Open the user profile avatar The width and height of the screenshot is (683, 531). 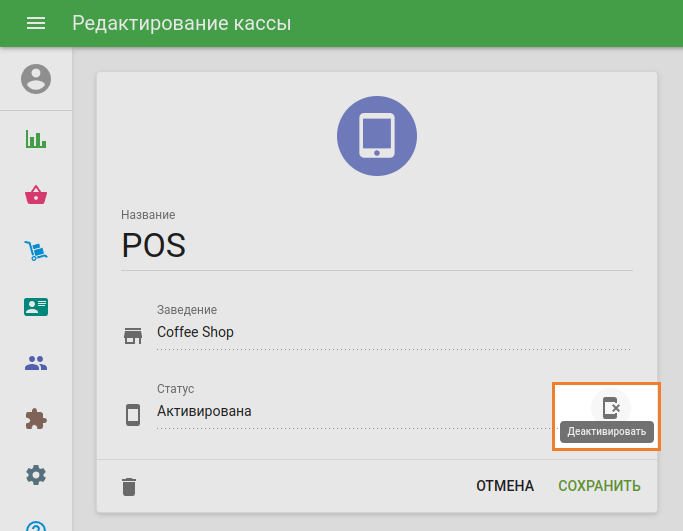36,79
